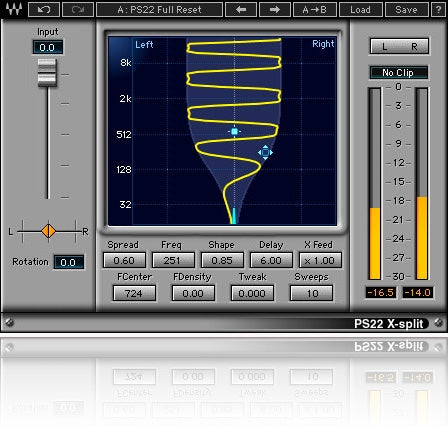Open the help question mark
448x426 pixels.
coord(439,10)
